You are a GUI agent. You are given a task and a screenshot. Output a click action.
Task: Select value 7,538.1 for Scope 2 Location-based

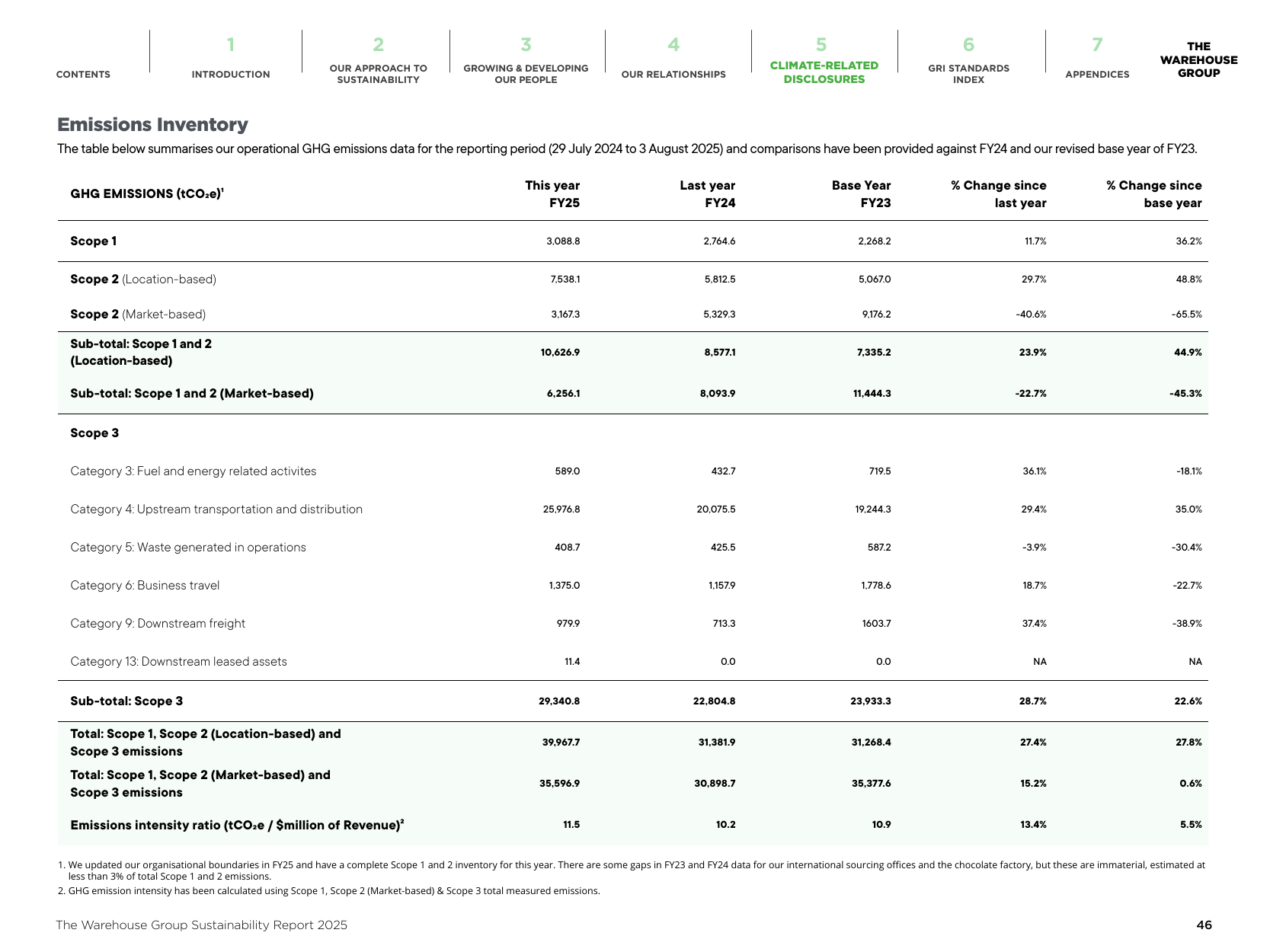point(565,280)
